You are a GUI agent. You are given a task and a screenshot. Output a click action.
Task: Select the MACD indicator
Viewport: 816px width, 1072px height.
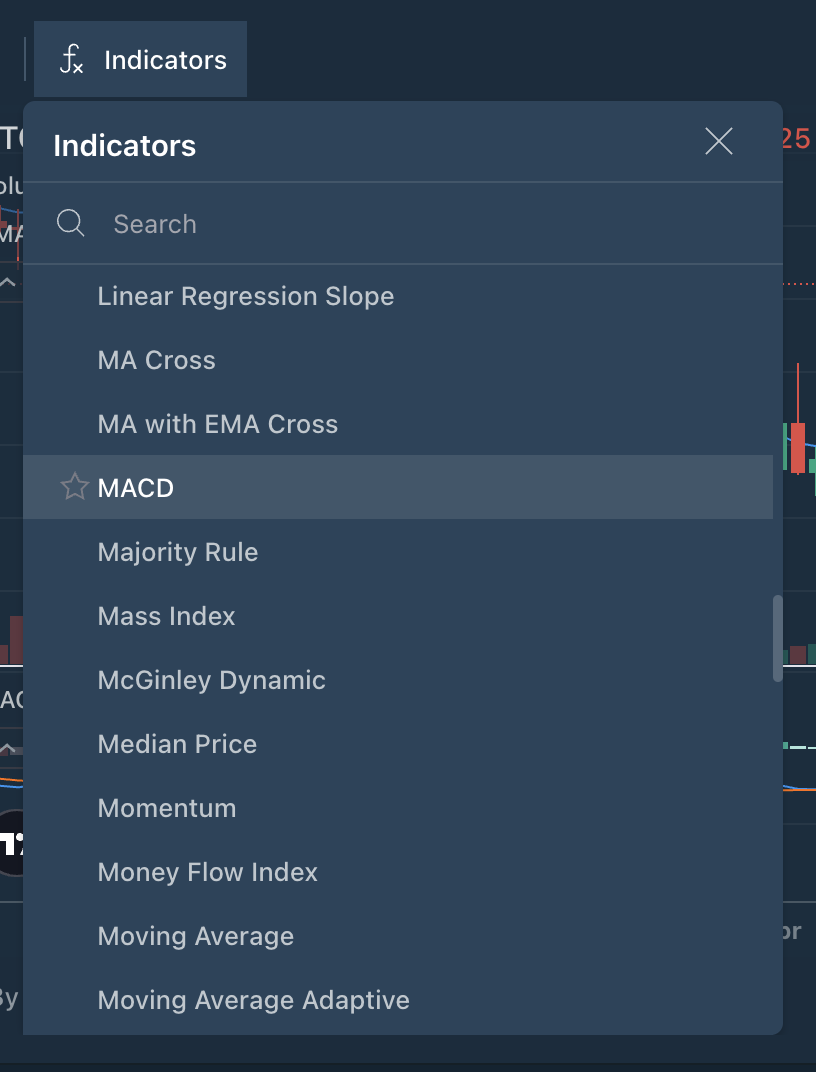pos(136,488)
